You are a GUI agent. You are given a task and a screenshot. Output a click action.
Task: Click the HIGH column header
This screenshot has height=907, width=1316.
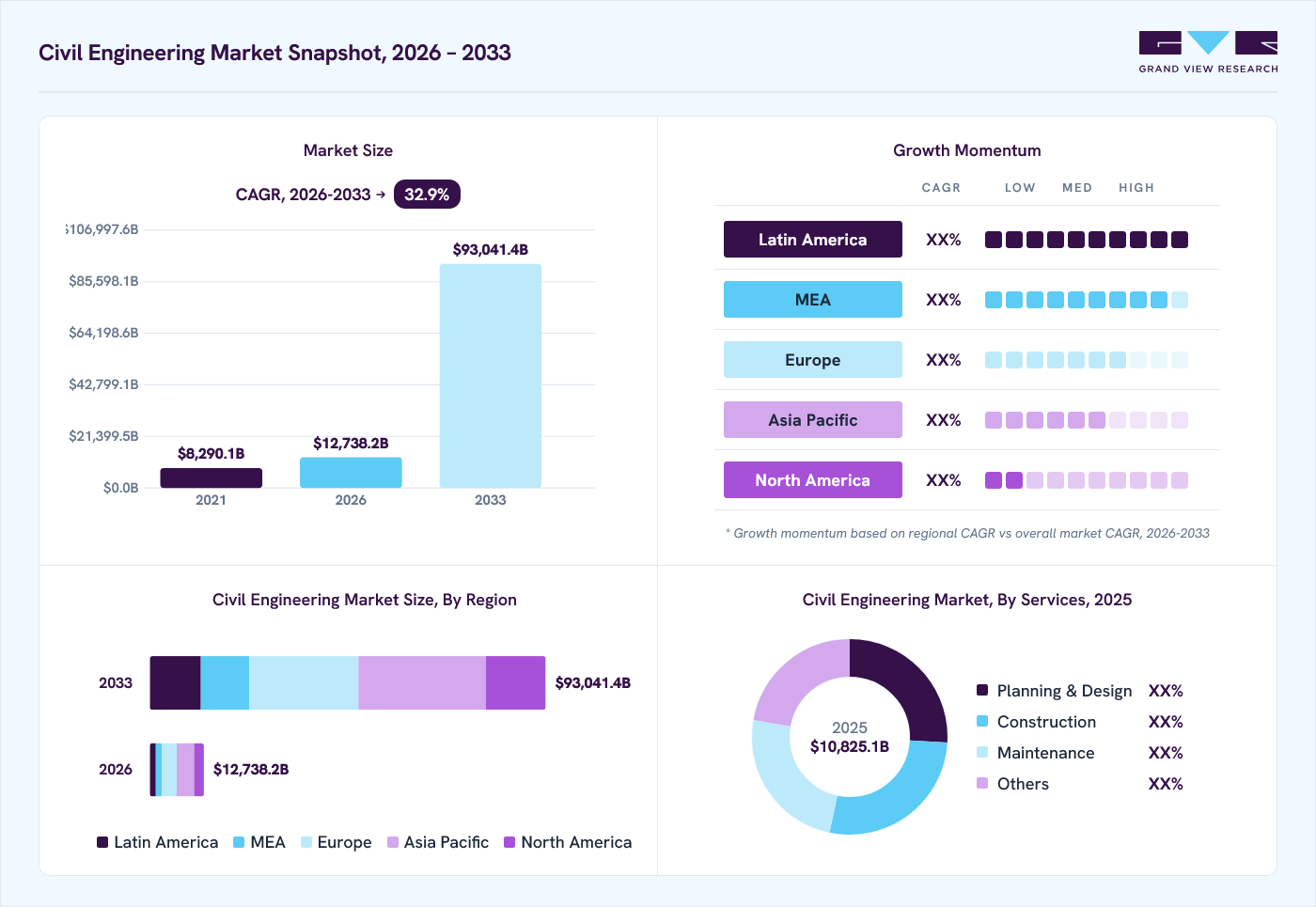coord(1136,188)
